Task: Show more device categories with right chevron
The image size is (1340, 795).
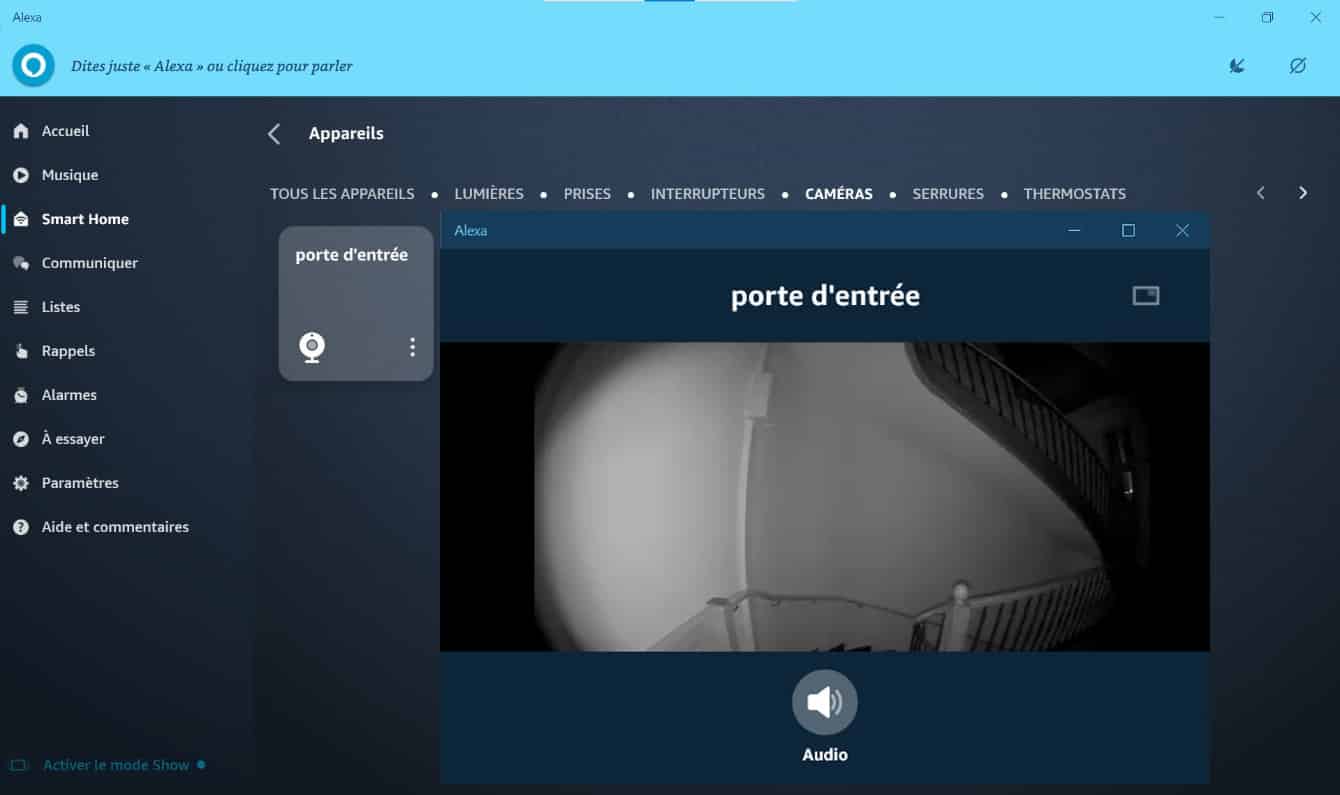Action: coord(1303,193)
